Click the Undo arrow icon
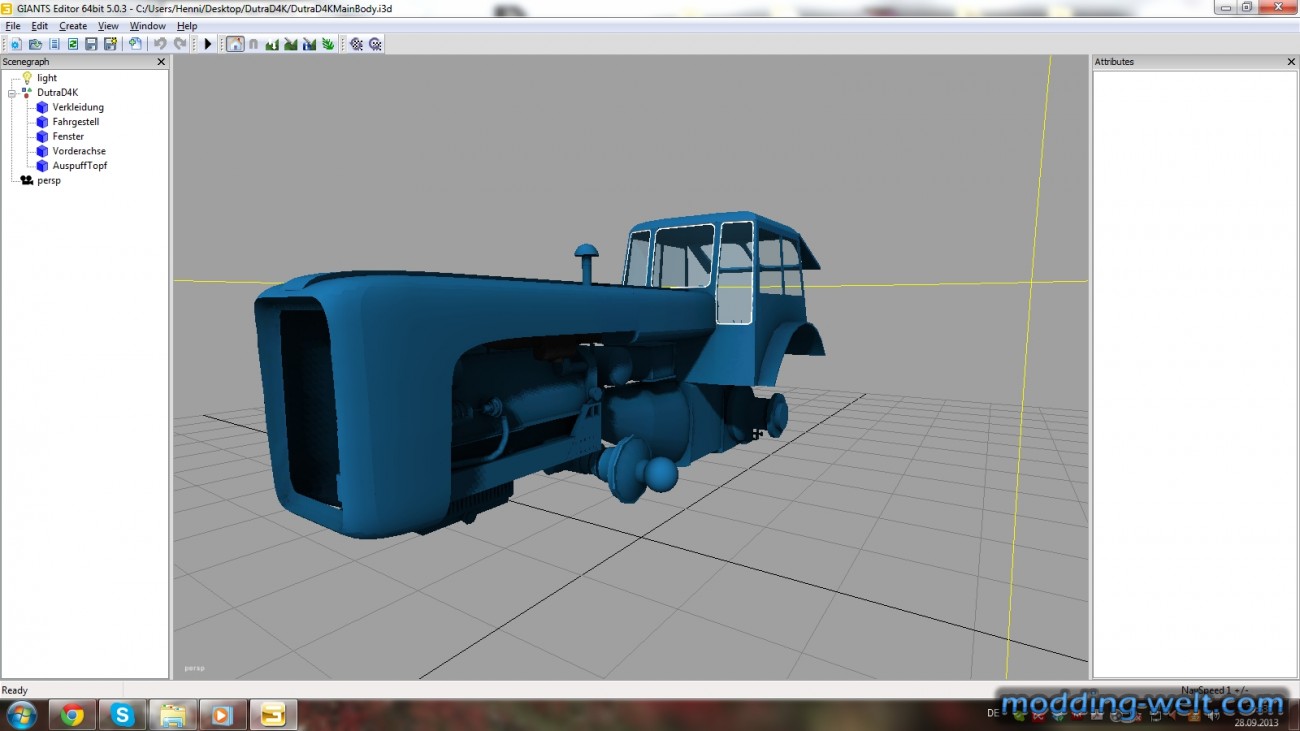Screen dimensions: 1300x731 coord(160,44)
